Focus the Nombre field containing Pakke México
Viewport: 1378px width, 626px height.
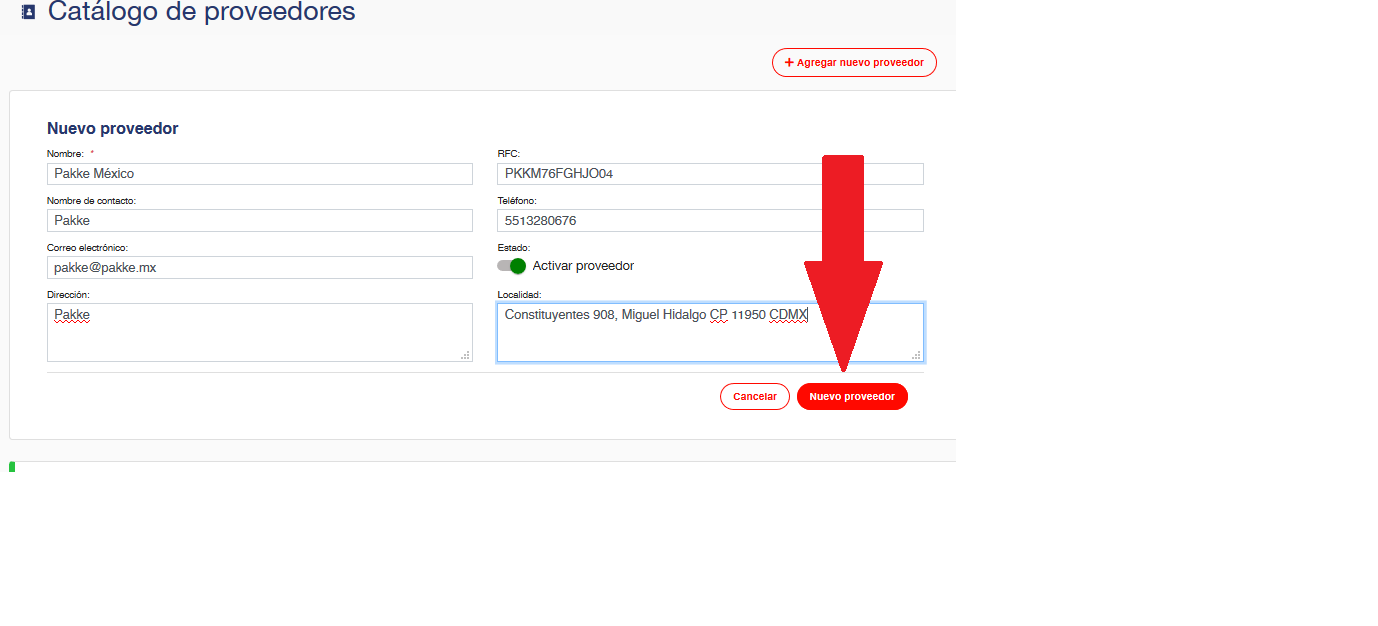(x=259, y=174)
